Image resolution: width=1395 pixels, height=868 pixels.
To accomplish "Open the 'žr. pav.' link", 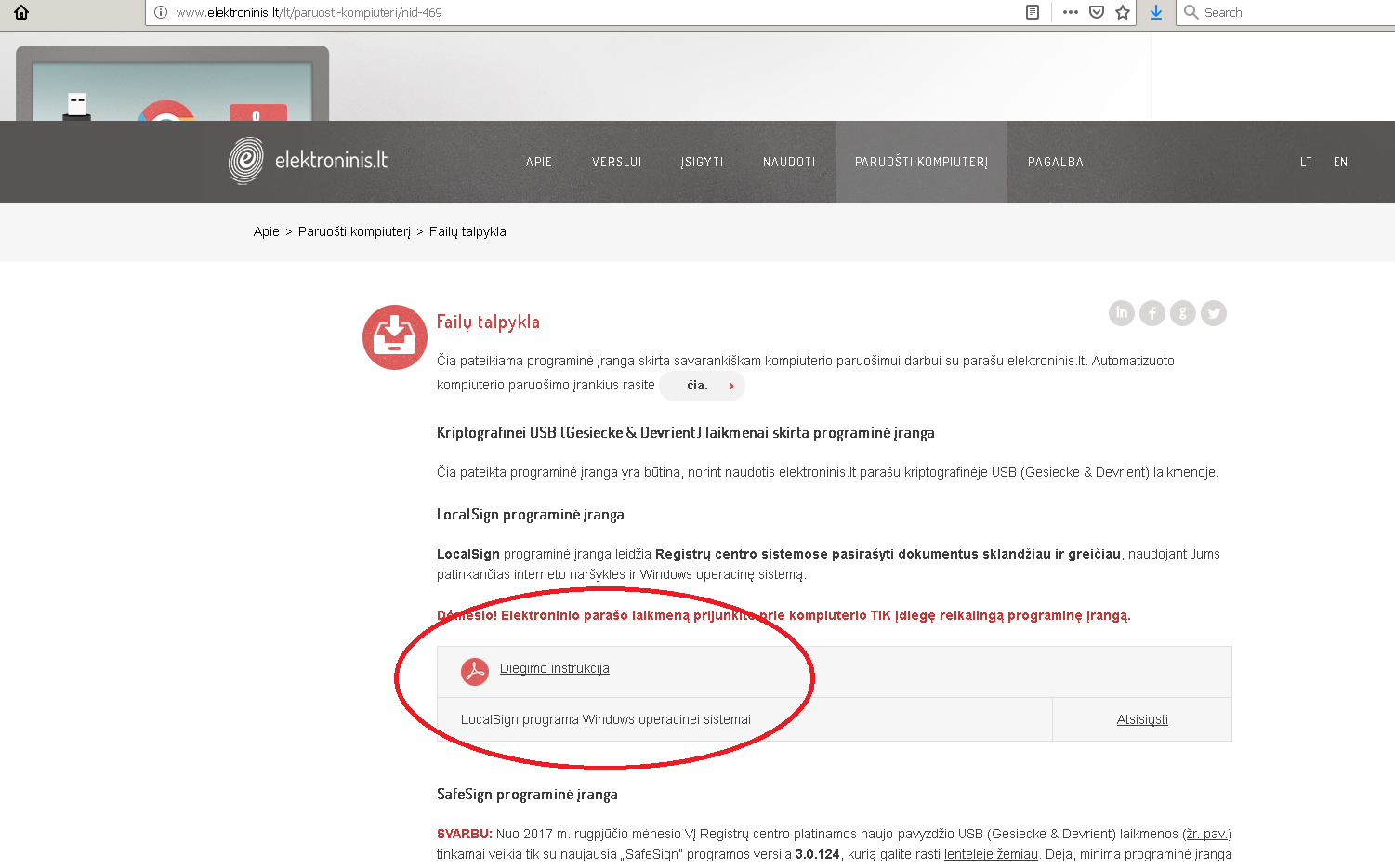I will (1207, 834).
